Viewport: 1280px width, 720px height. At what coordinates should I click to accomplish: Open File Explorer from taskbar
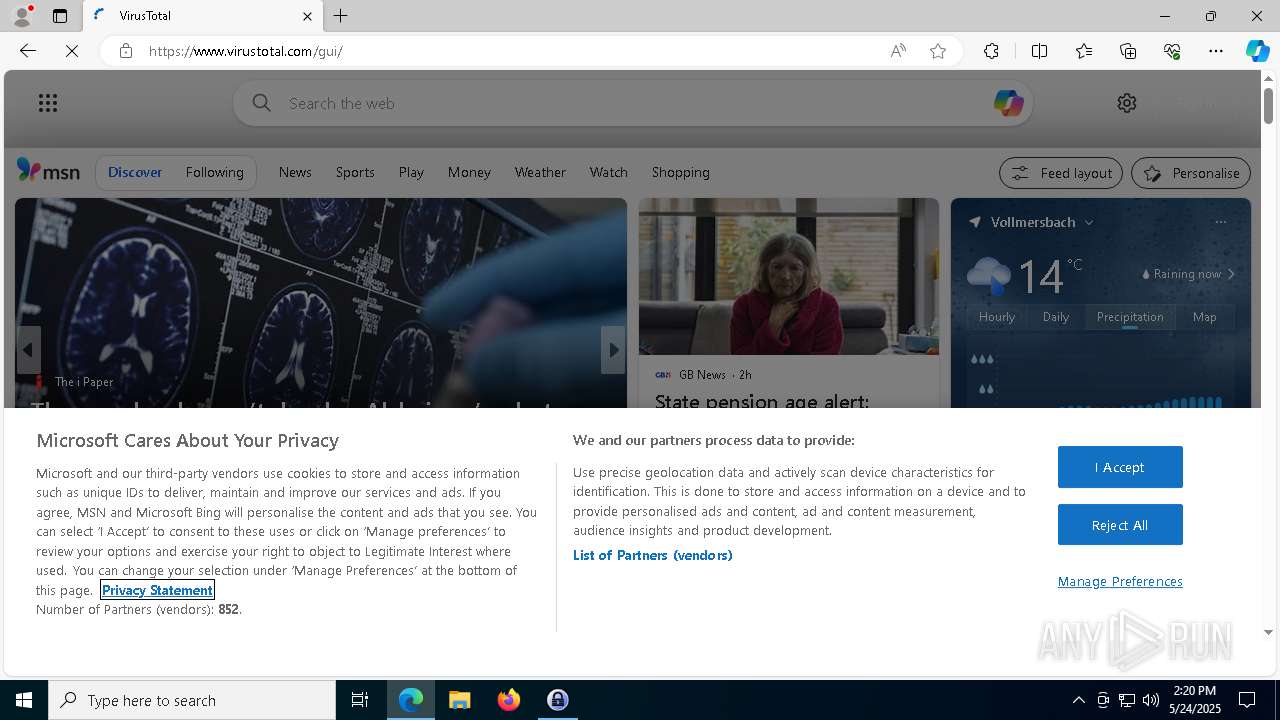(460, 700)
